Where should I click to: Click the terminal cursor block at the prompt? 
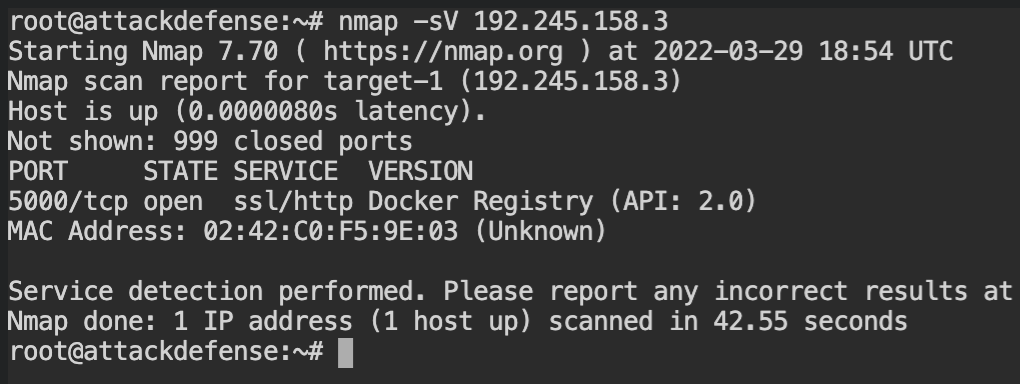click(x=345, y=352)
